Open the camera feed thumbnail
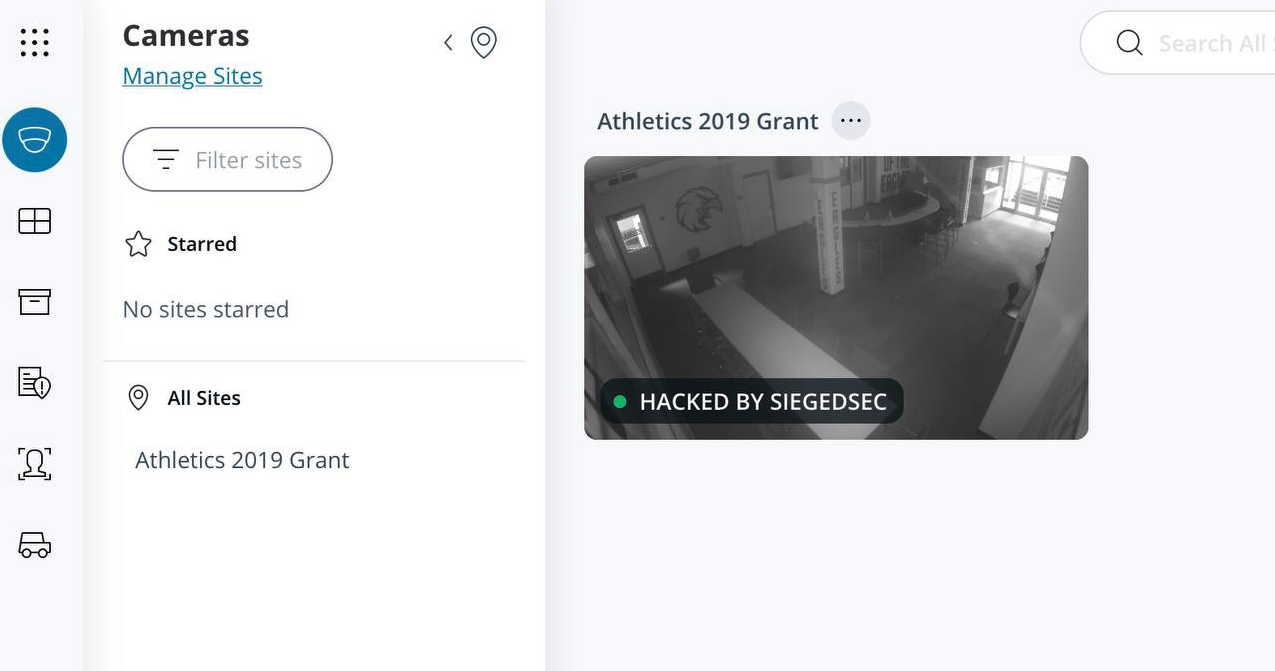The height and width of the screenshot is (671, 1275). pos(835,280)
